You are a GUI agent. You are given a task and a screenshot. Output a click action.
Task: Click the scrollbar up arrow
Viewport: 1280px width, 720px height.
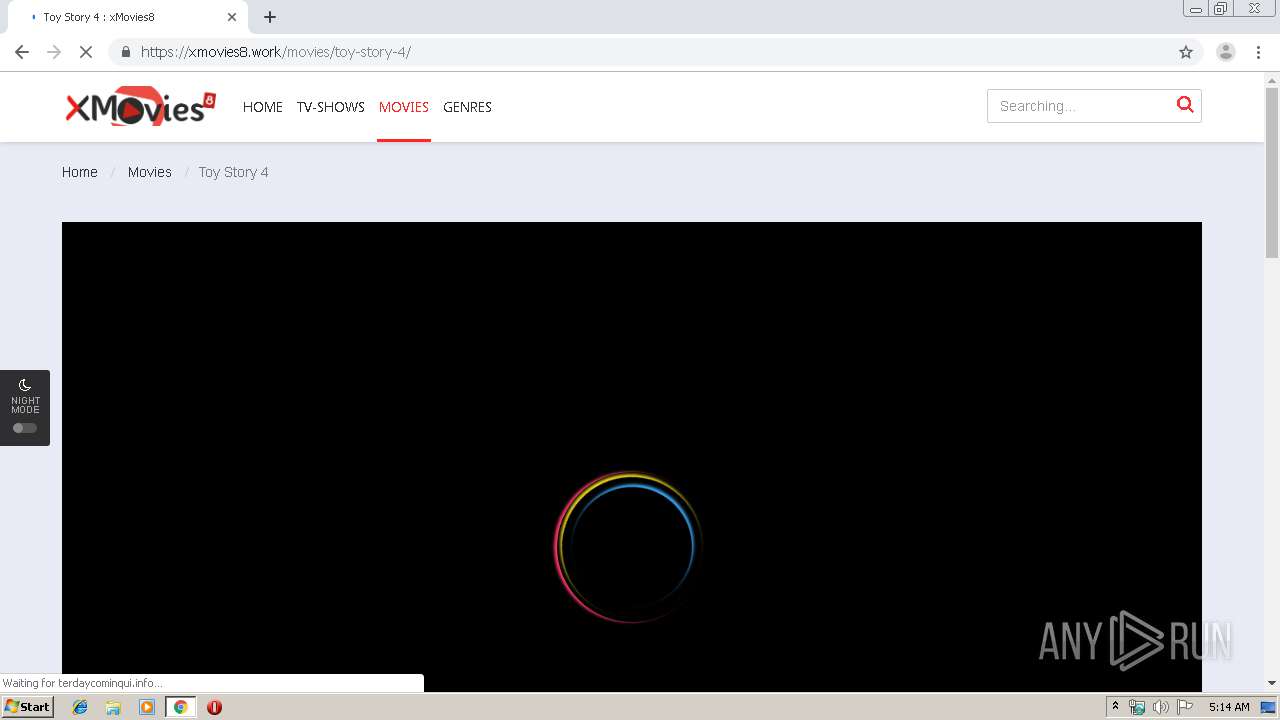pos(1272,79)
